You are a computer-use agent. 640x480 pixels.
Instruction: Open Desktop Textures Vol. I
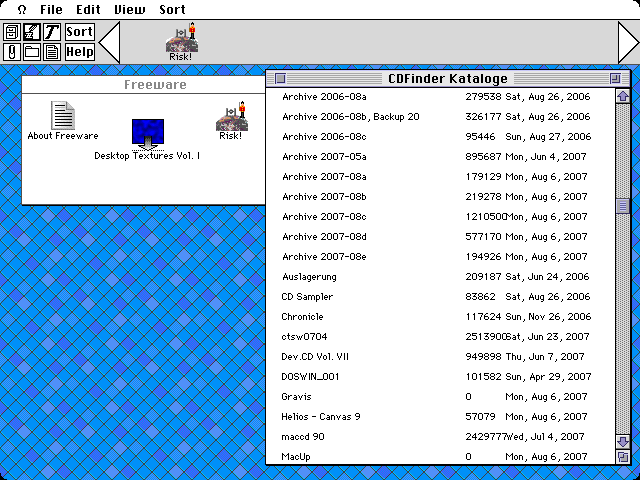[x=147, y=135]
